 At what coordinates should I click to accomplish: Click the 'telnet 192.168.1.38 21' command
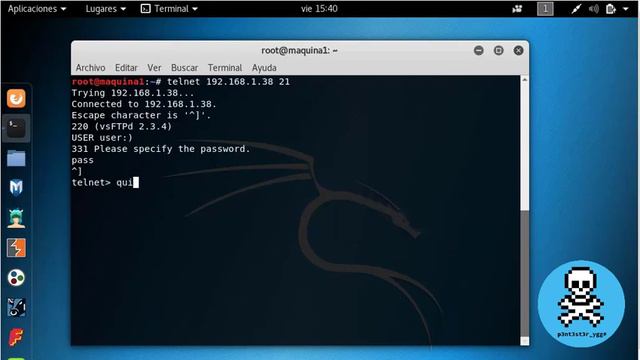click(228, 82)
